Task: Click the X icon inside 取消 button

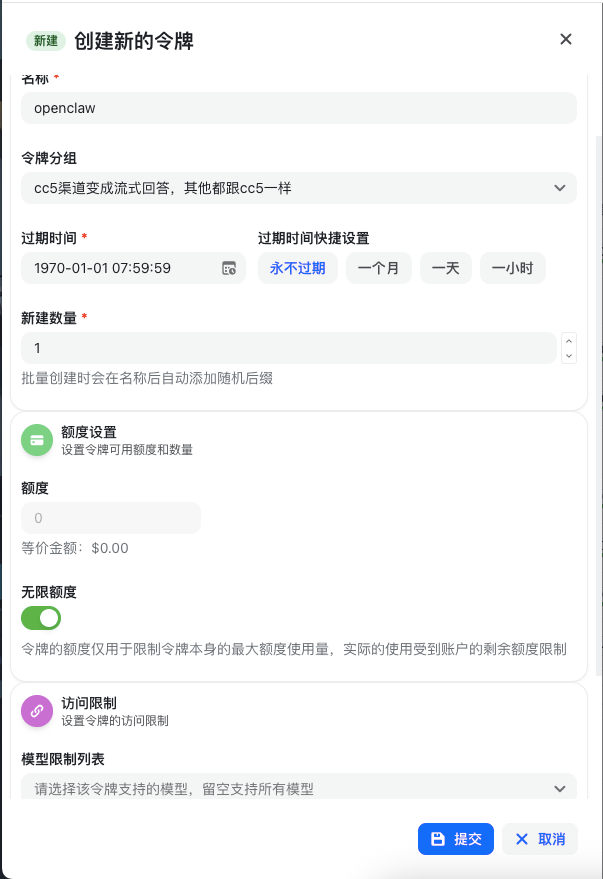Action: point(519,839)
